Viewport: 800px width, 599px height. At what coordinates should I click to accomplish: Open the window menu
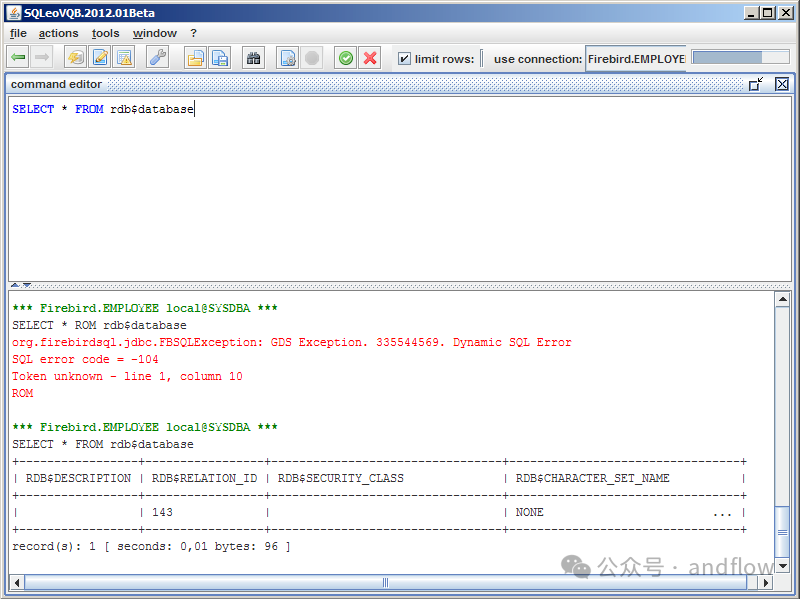pyautogui.click(x=154, y=33)
